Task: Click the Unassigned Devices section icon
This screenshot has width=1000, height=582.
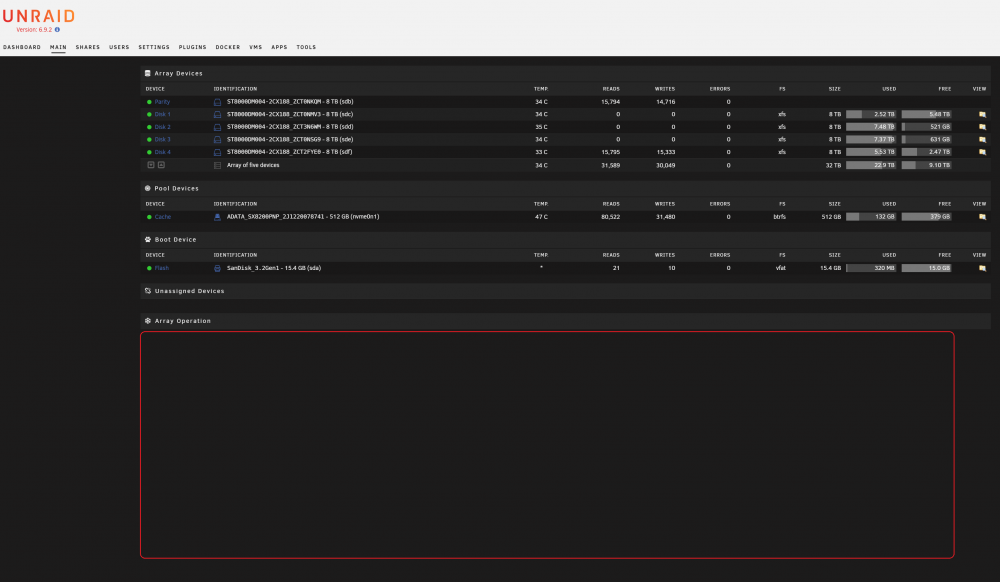Action: [x=147, y=291]
